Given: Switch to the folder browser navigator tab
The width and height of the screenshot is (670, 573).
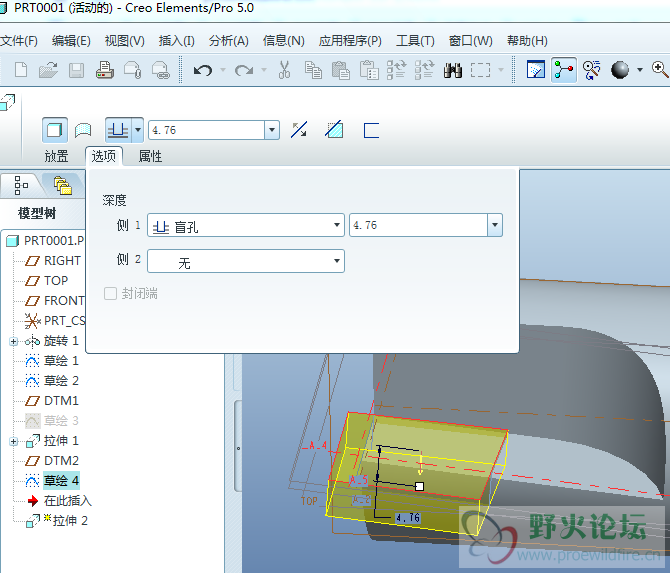Looking at the screenshot, I should pyautogui.click(x=62, y=185).
